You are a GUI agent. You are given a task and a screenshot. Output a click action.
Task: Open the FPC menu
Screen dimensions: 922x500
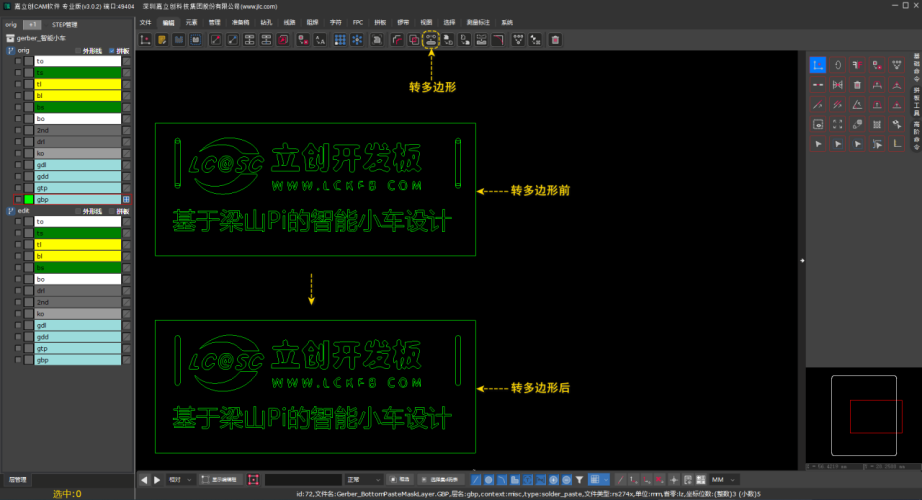pos(358,22)
